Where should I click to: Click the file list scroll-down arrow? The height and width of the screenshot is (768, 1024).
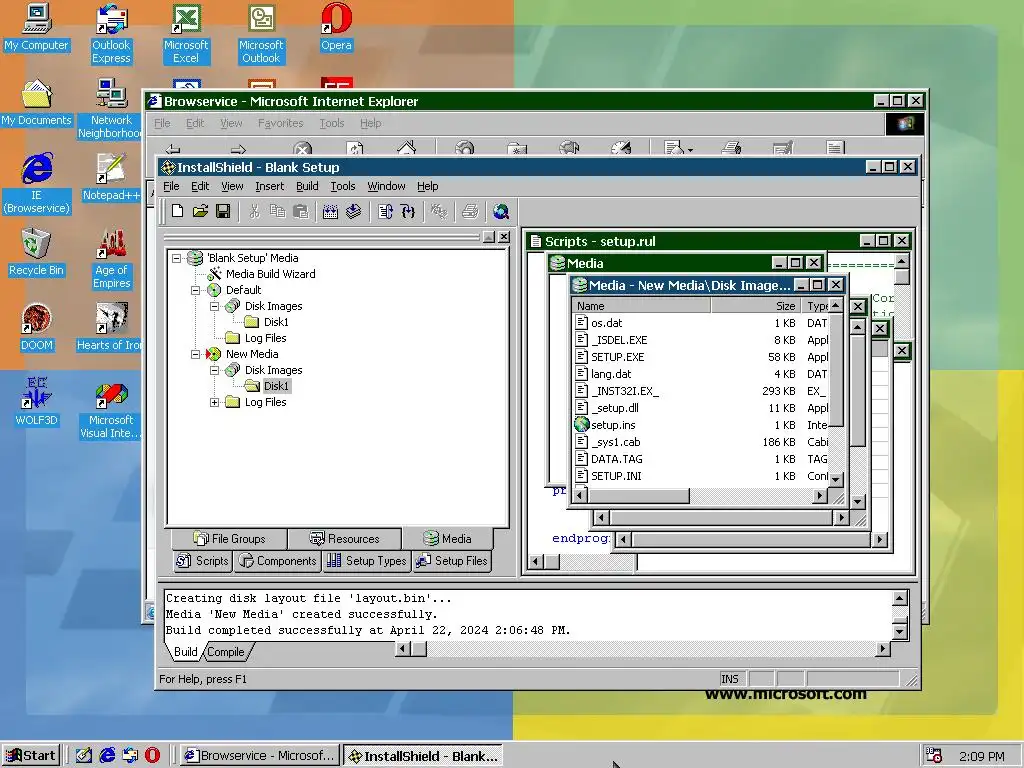(x=835, y=479)
